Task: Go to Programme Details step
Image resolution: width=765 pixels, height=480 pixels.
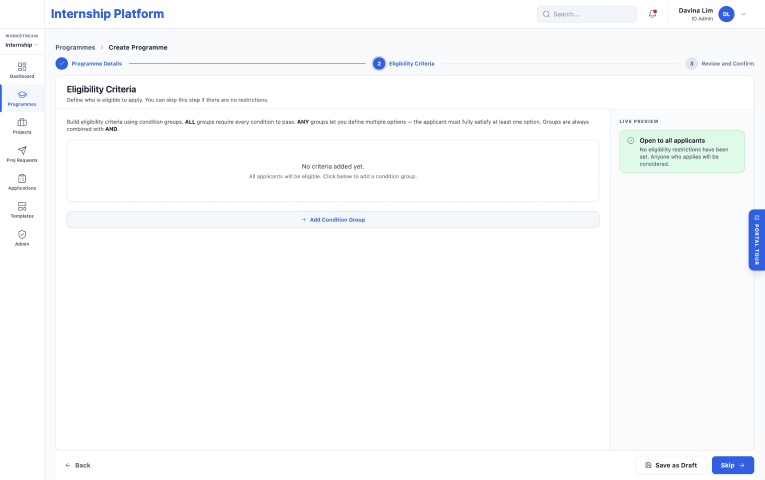Action: (x=89, y=63)
